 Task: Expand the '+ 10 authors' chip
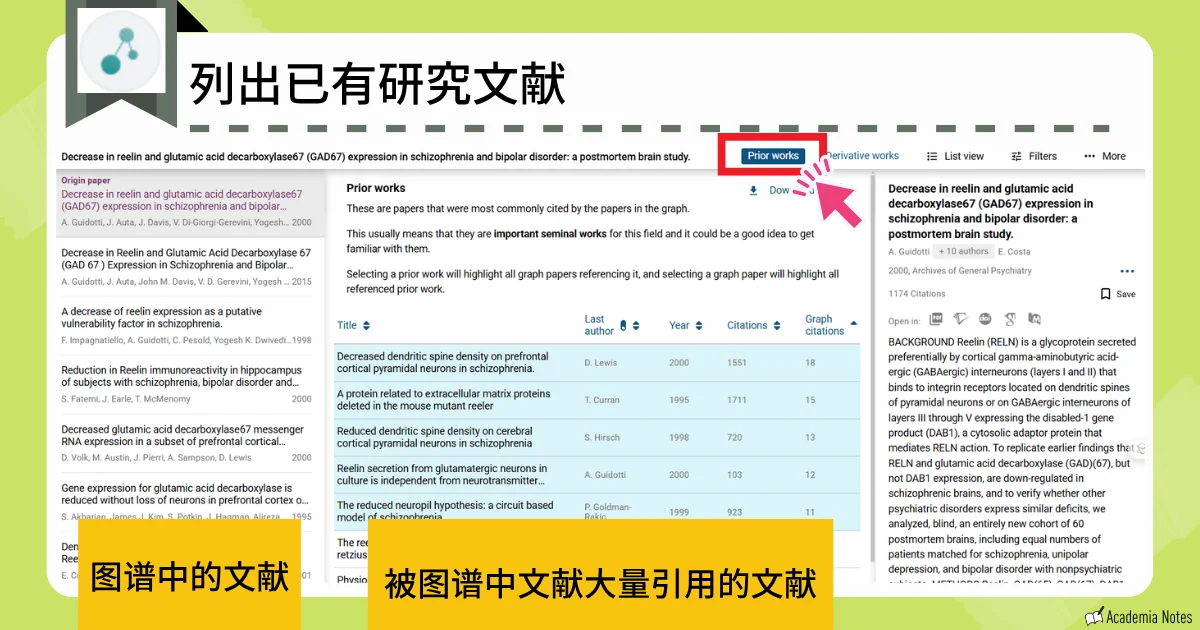(x=964, y=251)
